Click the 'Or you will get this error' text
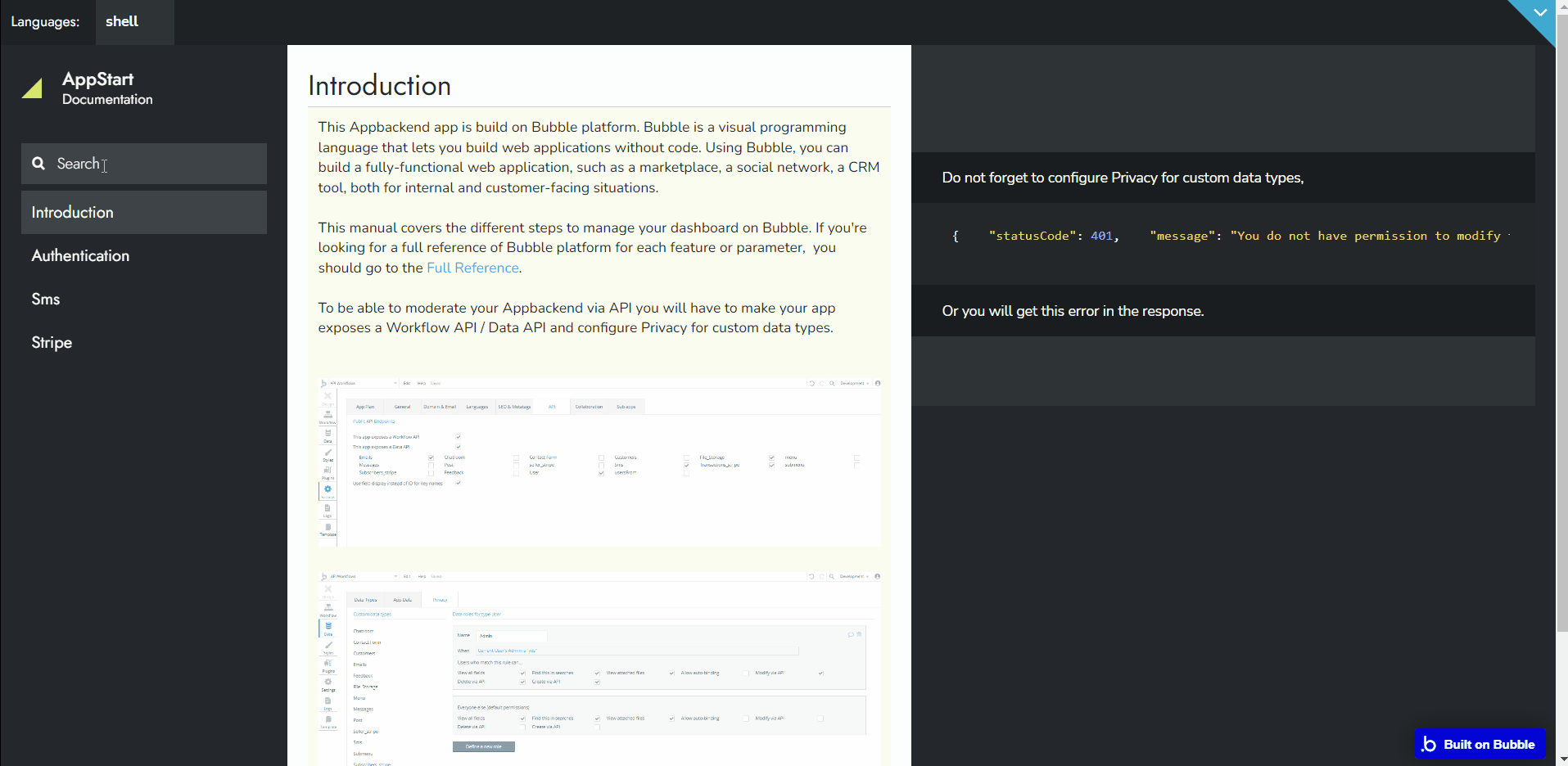Screen dimensions: 1568x766 coord(1073,311)
